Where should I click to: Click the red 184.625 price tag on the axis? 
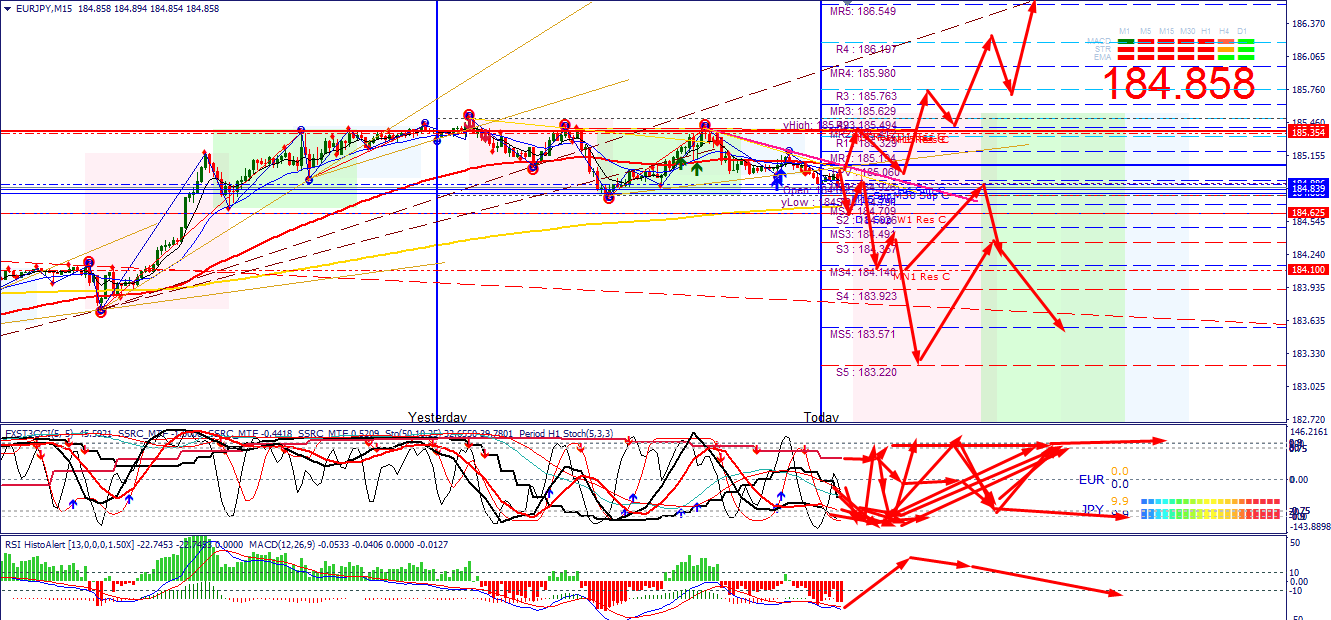tap(1308, 213)
